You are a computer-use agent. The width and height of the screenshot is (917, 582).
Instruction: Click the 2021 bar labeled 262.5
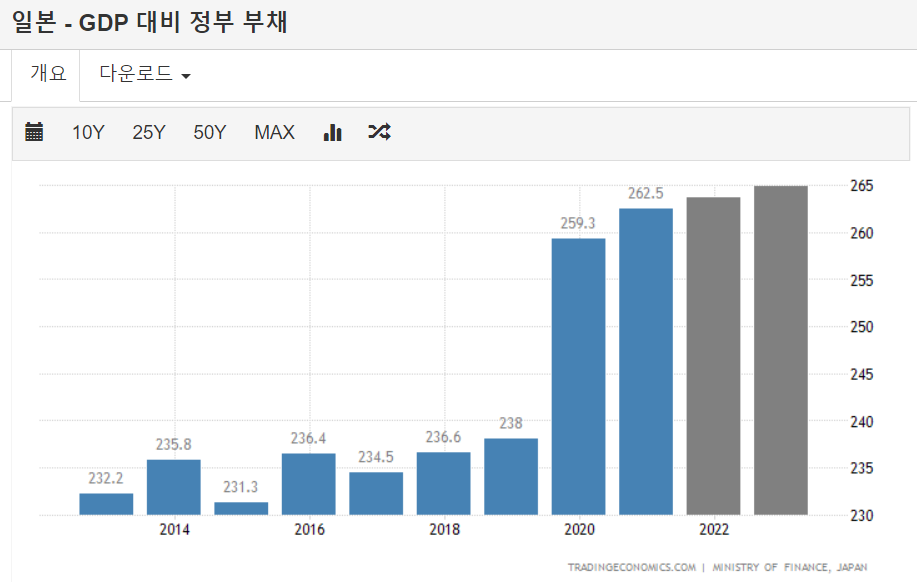[x=646, y=362]
